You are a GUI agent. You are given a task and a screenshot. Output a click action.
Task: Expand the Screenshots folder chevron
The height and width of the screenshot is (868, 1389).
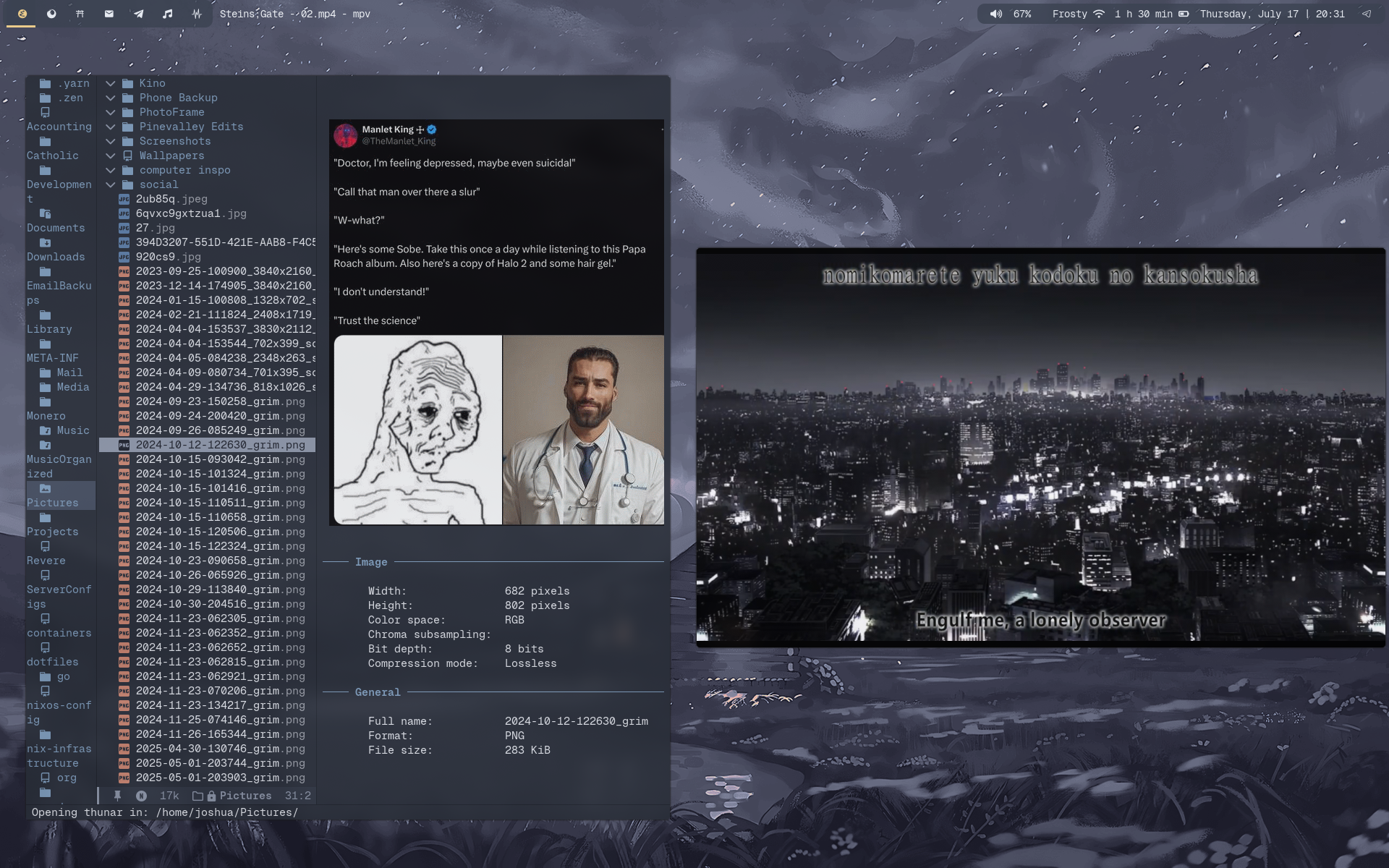[x=111, y=141]
